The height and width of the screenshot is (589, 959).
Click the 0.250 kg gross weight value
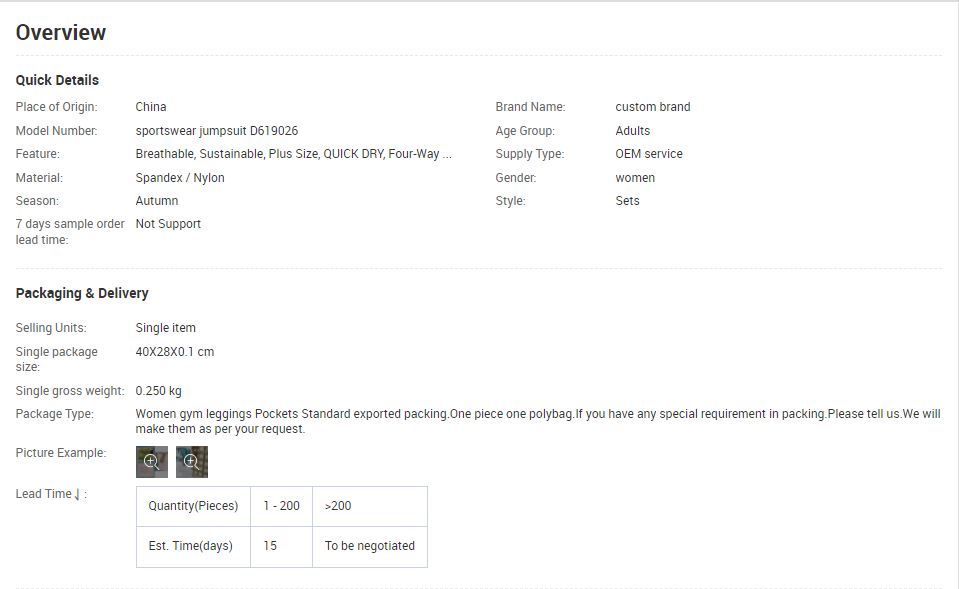[158, 391]
